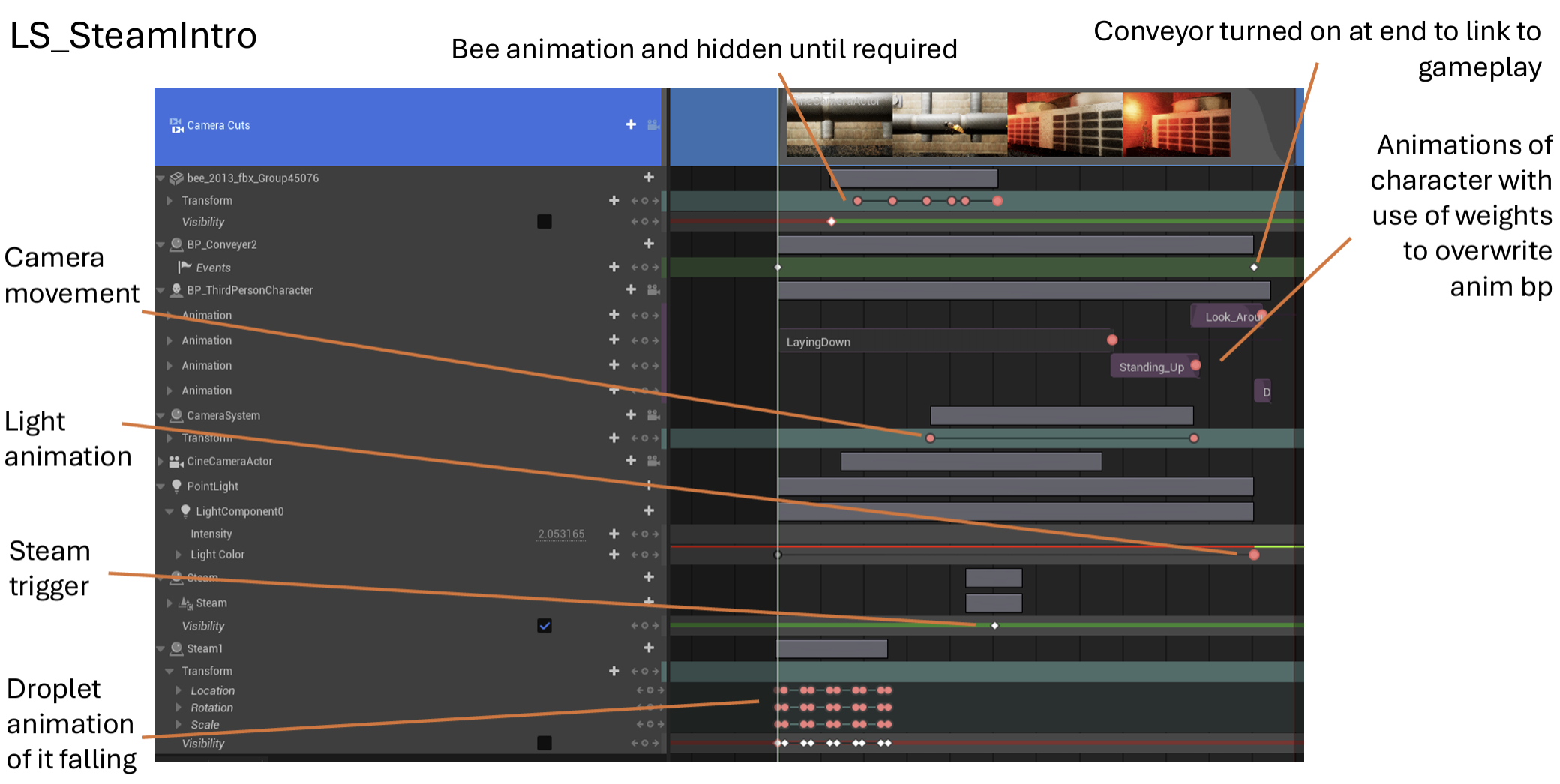This screenshot has width=1560, height=784.
Task: Select the CameraSystem track row
Action: pos(223,415)
